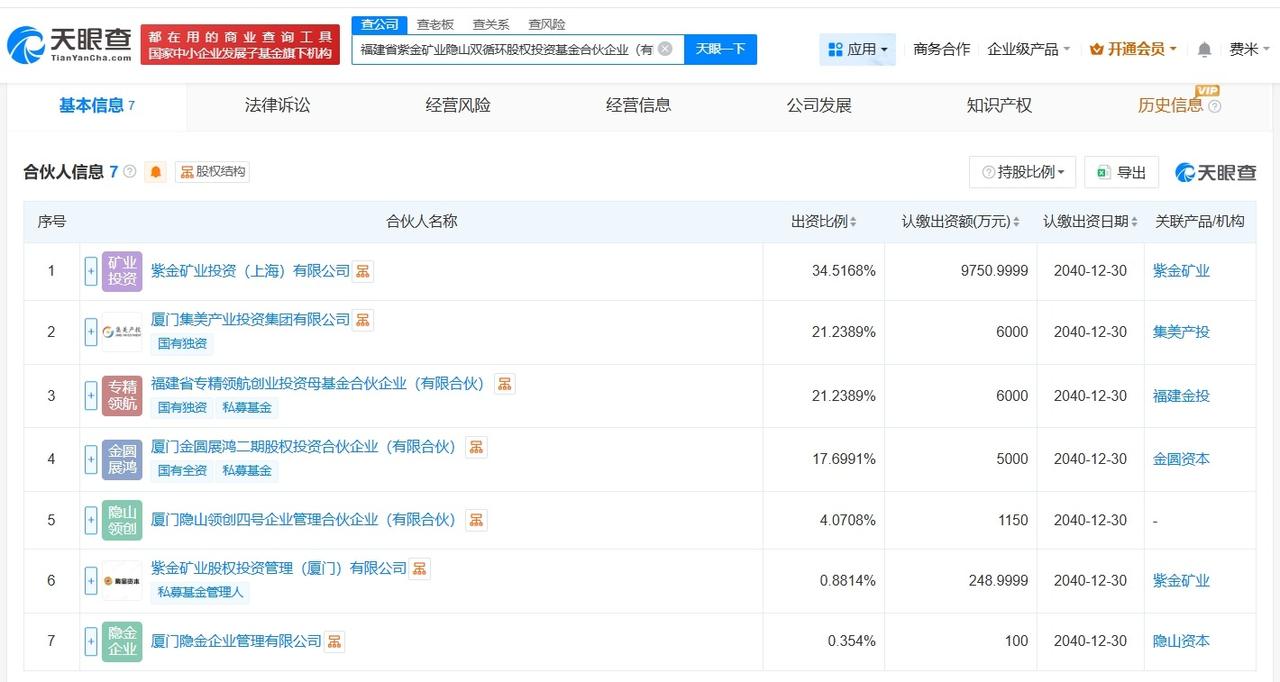
Task: Click the 私募基金管理人 tag in row 6
Action: click(200, 592)
